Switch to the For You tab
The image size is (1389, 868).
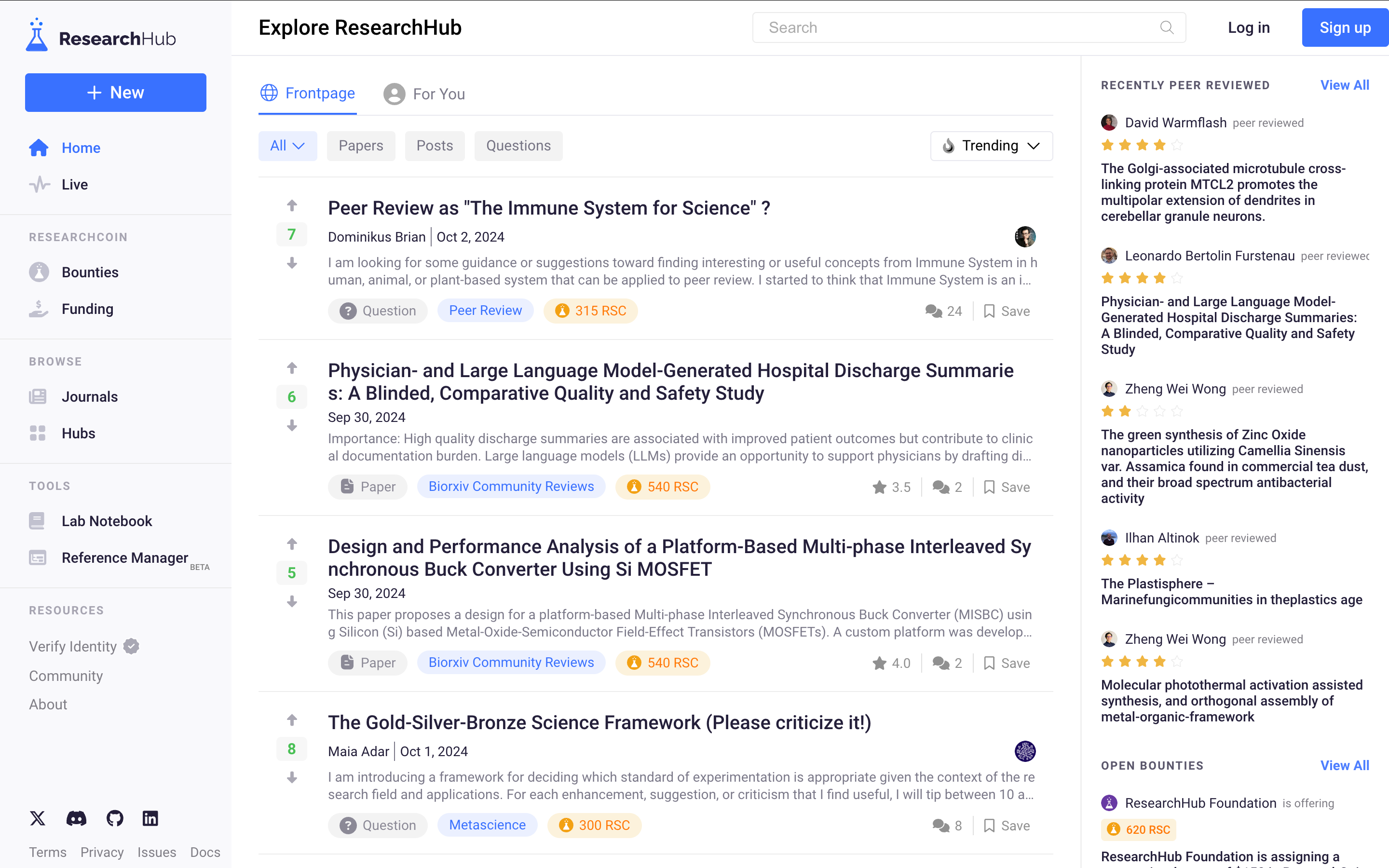[x=425, y=94]
